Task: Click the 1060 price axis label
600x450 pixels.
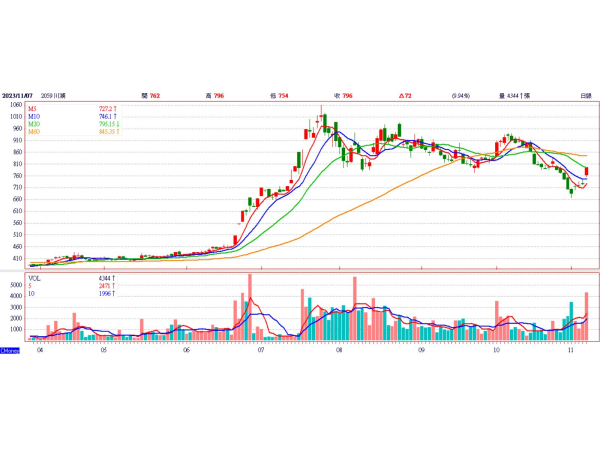Action: pos(17,104)
